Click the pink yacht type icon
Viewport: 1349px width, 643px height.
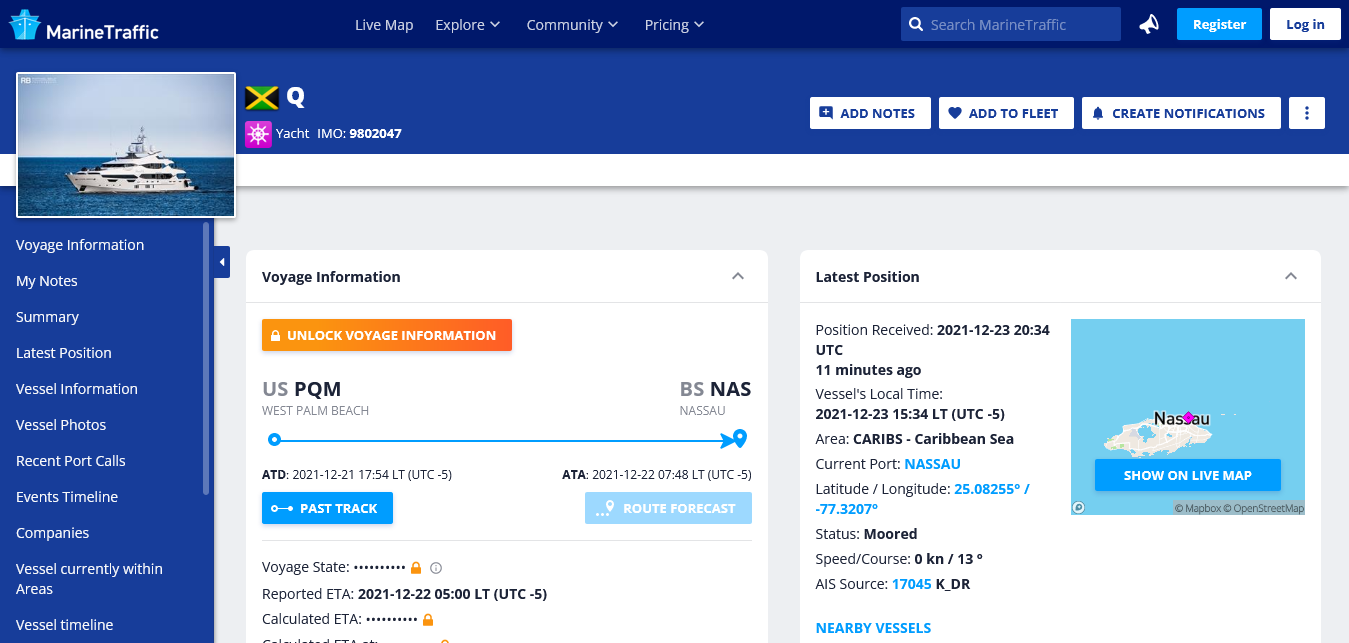pos(258,134)
